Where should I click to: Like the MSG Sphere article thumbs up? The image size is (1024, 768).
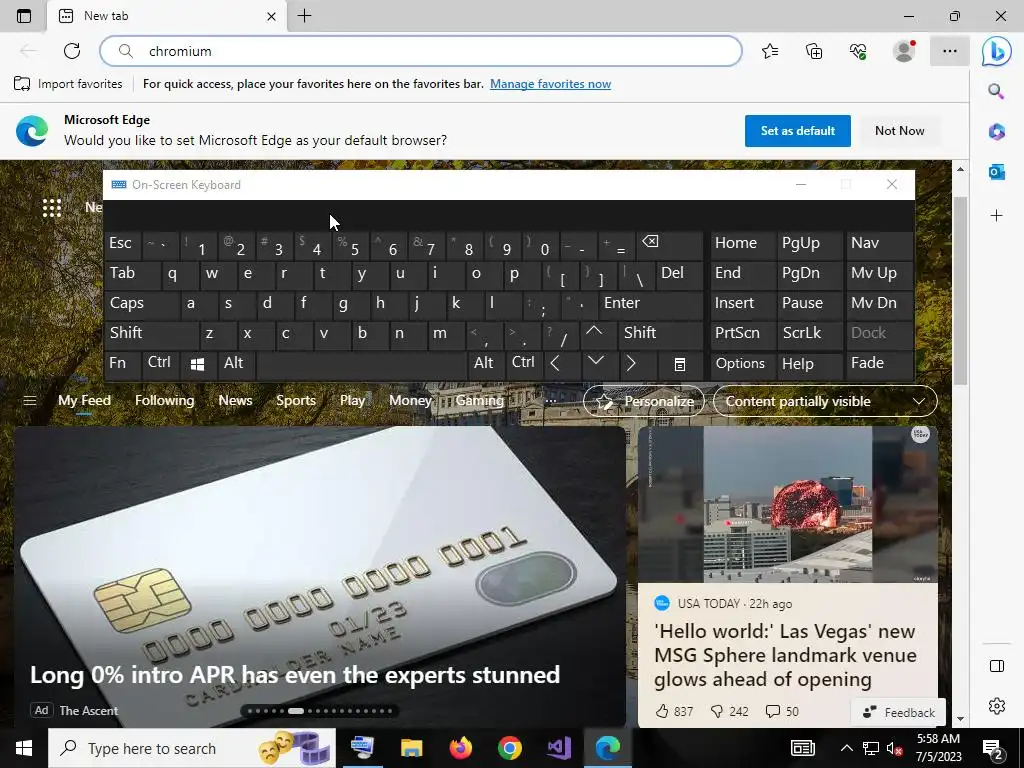(x=662, y=711)
